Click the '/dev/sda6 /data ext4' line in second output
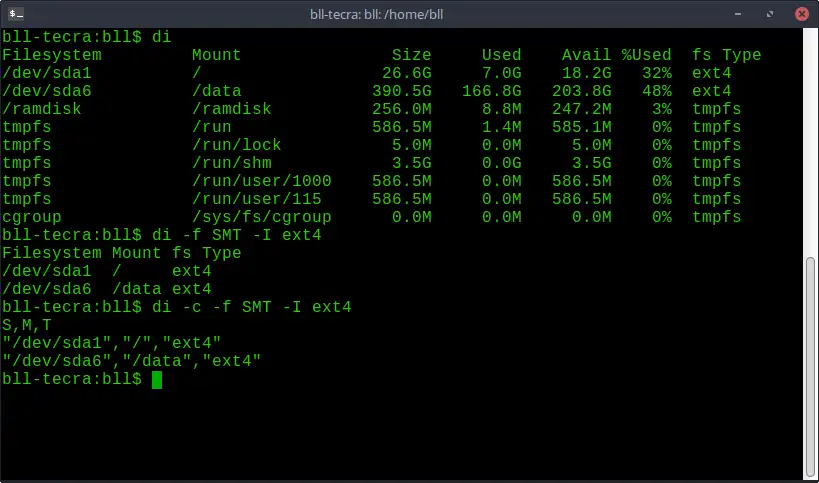This screenshot has width=819, height=483. (x=107, y=289)
